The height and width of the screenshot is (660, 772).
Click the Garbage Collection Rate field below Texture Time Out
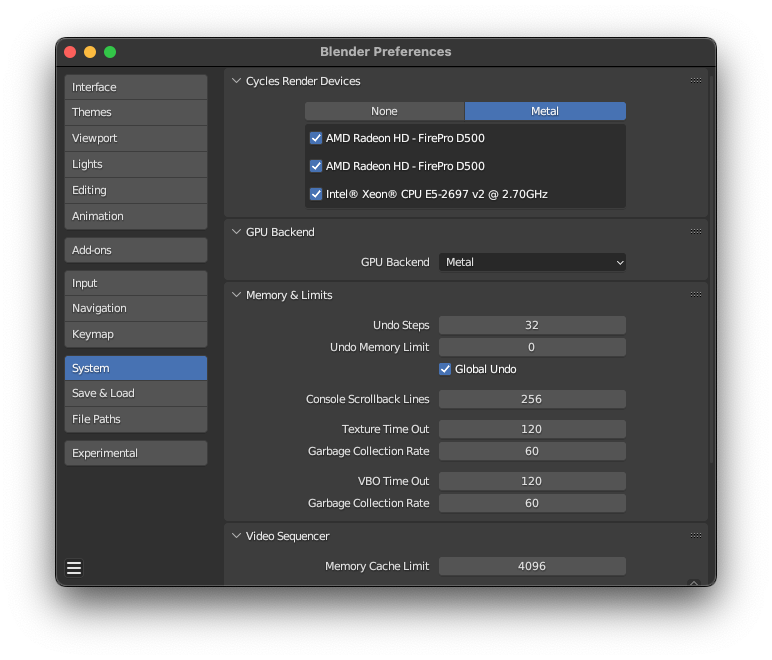[x=532, y=451]
